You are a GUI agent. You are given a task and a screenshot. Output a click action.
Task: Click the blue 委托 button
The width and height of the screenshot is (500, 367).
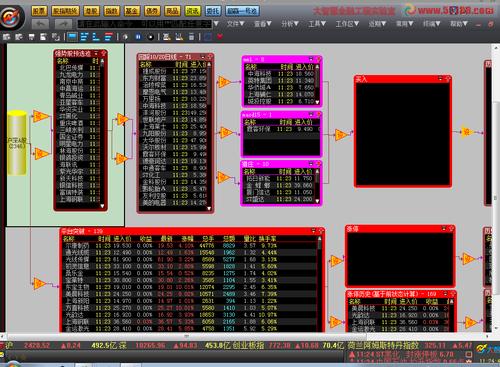point(213,11)
